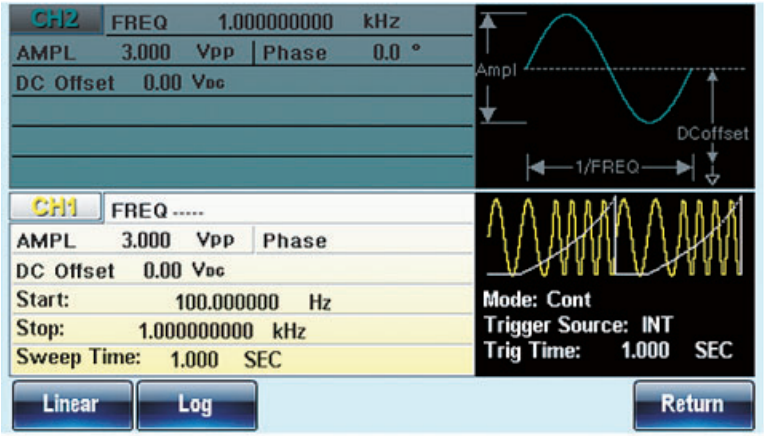Click the CH2 sine waveform preview

pos(615,96)
